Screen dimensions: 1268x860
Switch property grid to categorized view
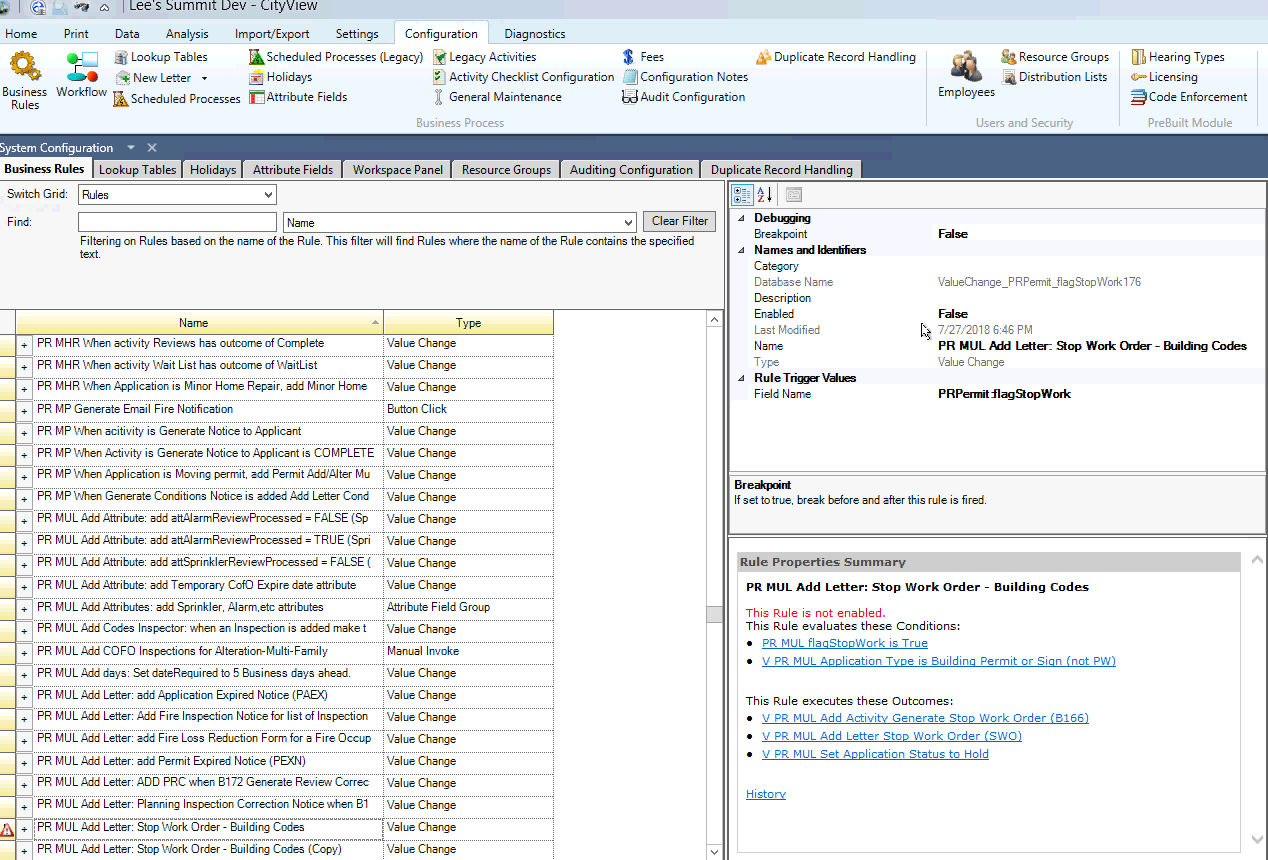click(x=742, y=195)
